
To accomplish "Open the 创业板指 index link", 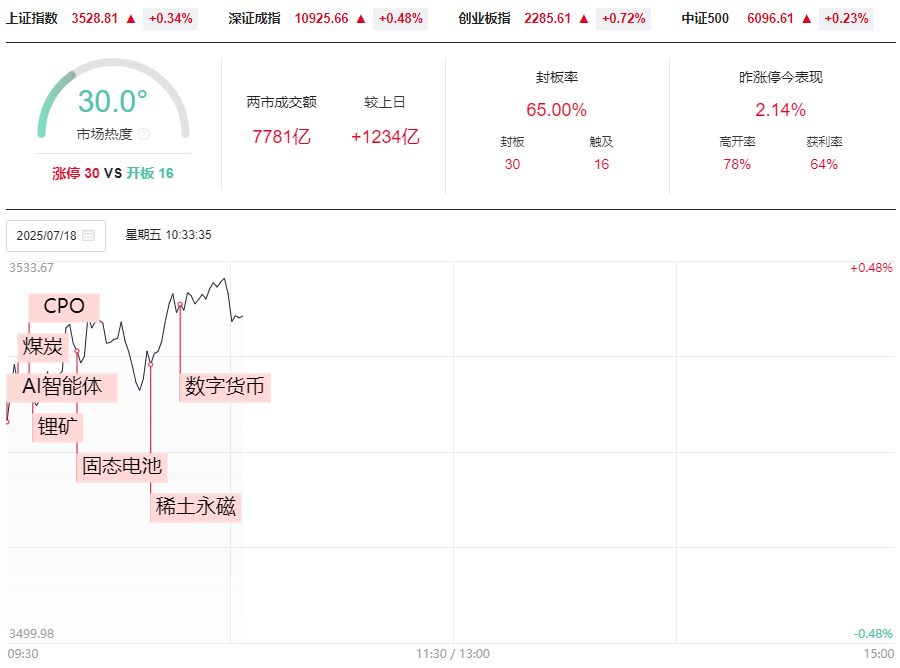I will (484, 18).
